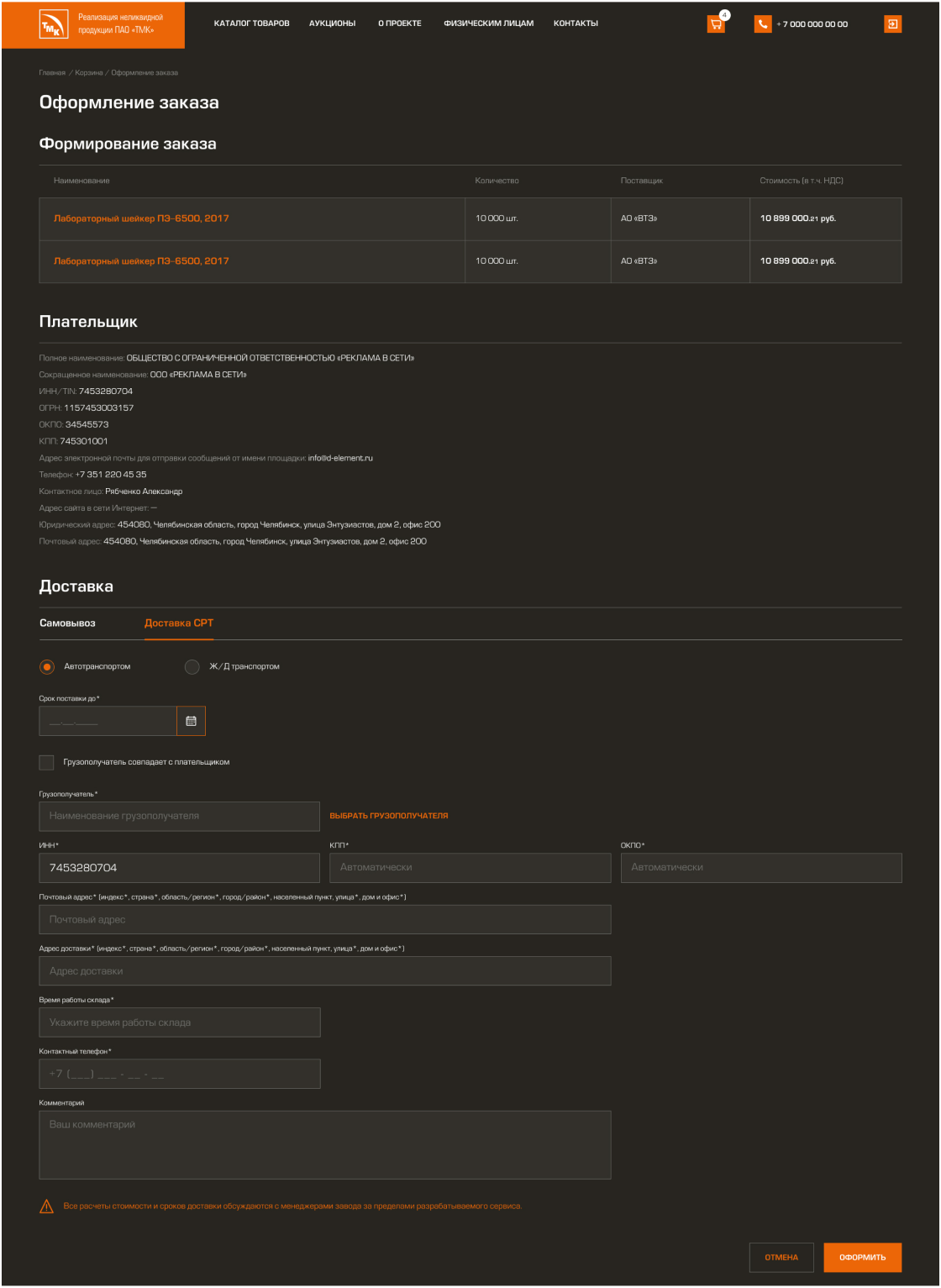Click the first Лабораторный шейкер ПЭ-6500 link
This screenshot has width=941, height=1288.
pos(141,218)
